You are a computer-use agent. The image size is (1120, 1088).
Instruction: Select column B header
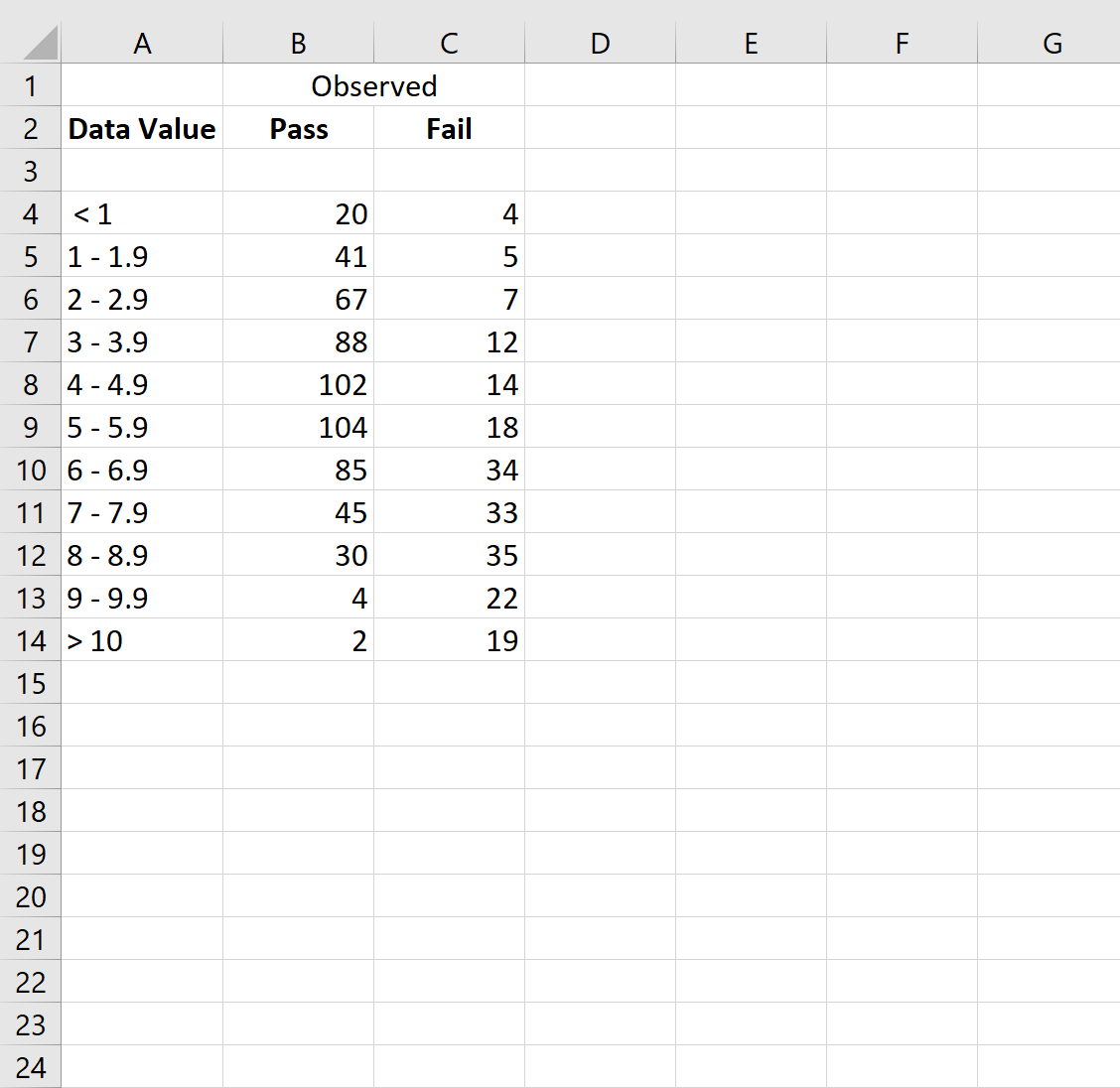click(299, 43)
